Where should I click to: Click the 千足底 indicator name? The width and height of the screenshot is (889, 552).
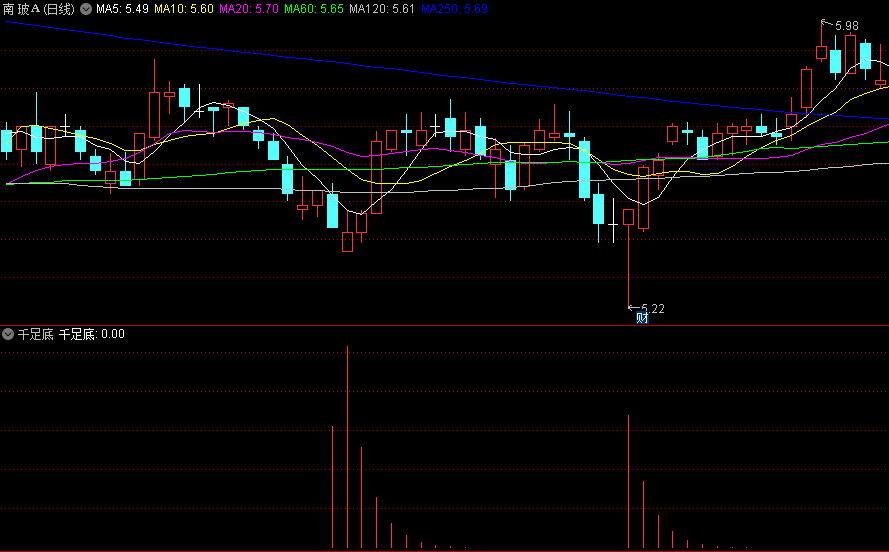35,334
